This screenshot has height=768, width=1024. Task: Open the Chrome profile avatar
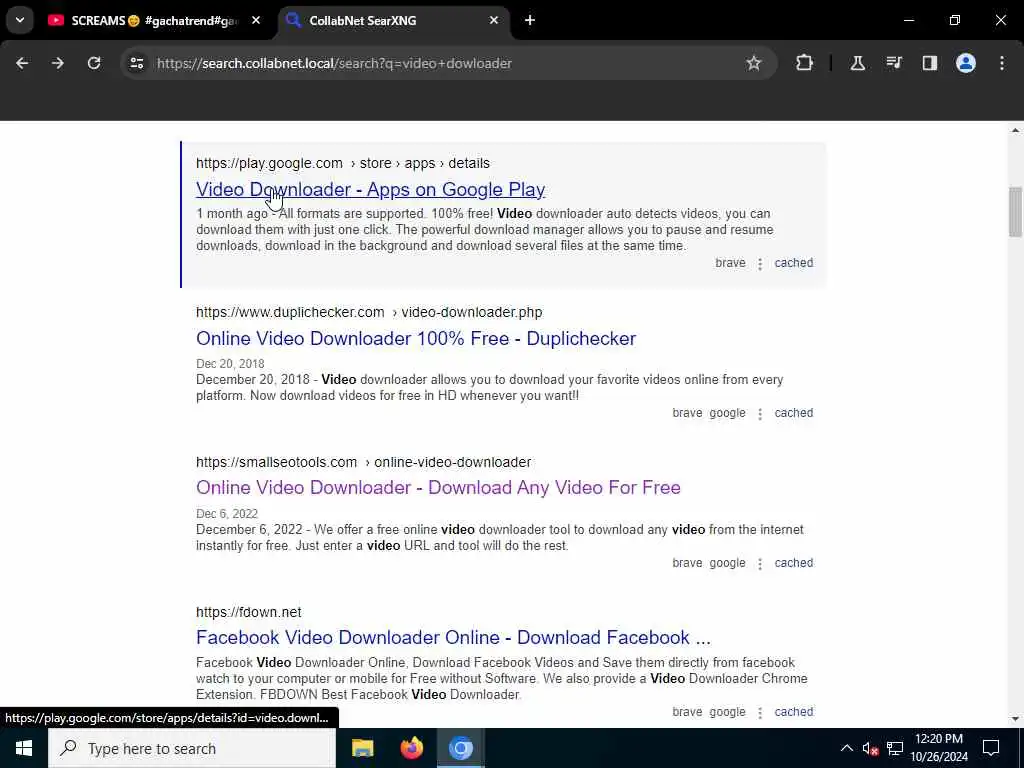[966, 63]
